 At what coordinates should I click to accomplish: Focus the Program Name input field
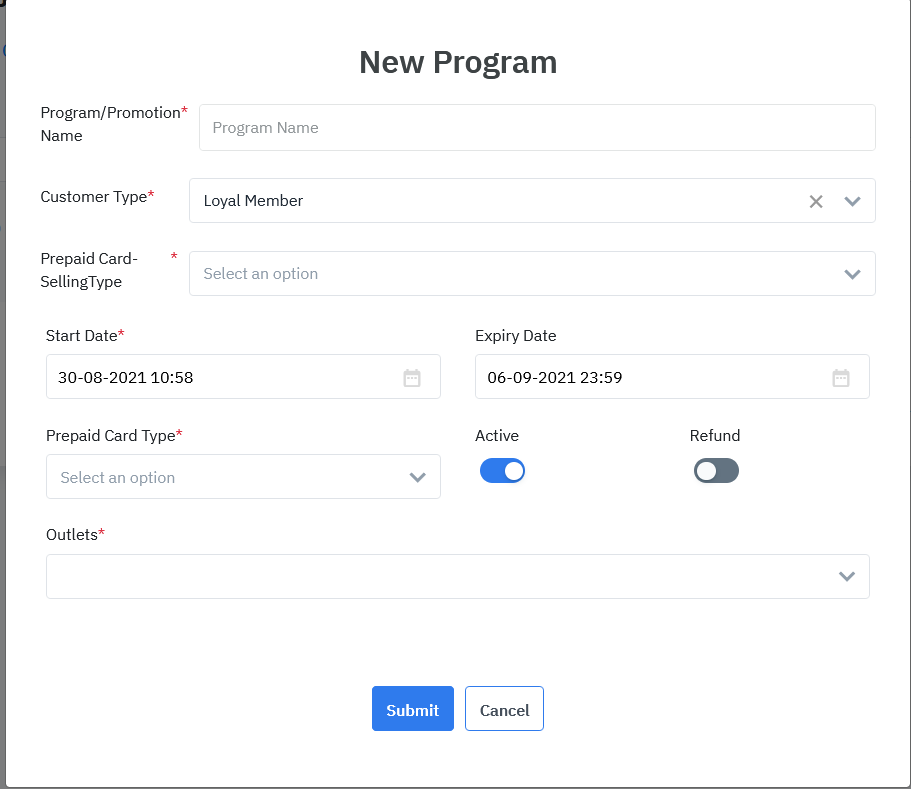pos(537,128)
